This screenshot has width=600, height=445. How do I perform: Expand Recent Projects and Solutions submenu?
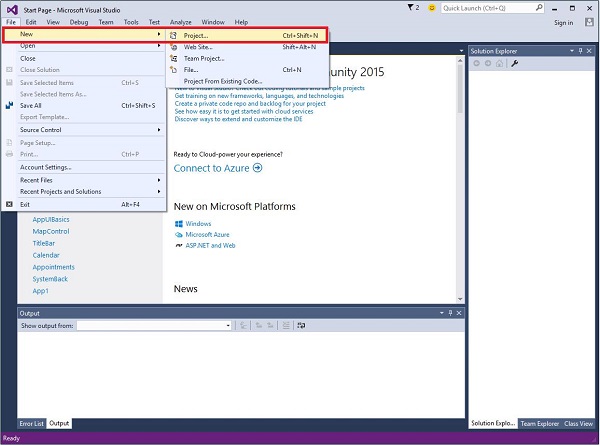pyautogui.click(x=159, y=191)
